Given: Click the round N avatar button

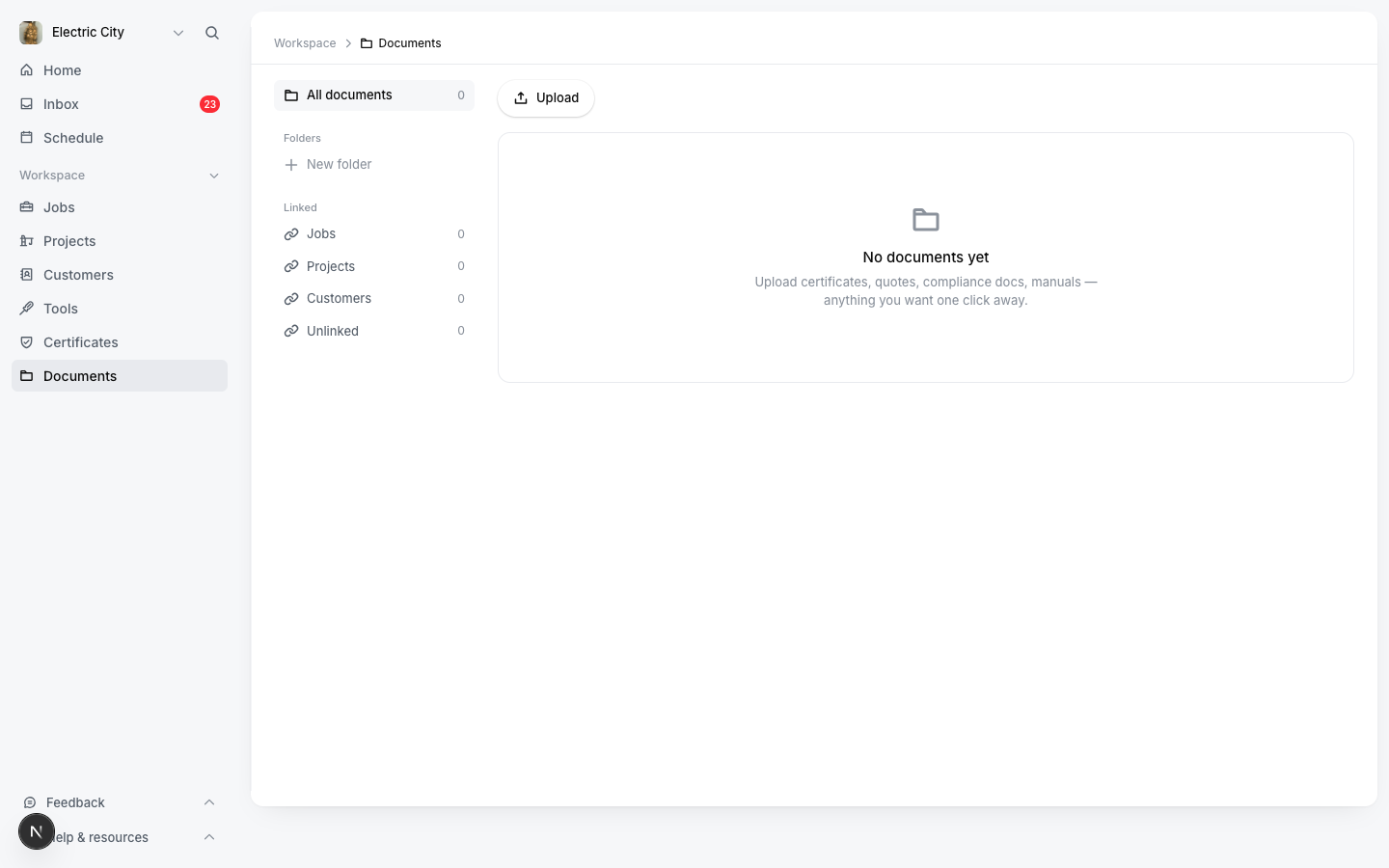Looking at the screenshot, I should pyautogui.click(x=37, y=831).
